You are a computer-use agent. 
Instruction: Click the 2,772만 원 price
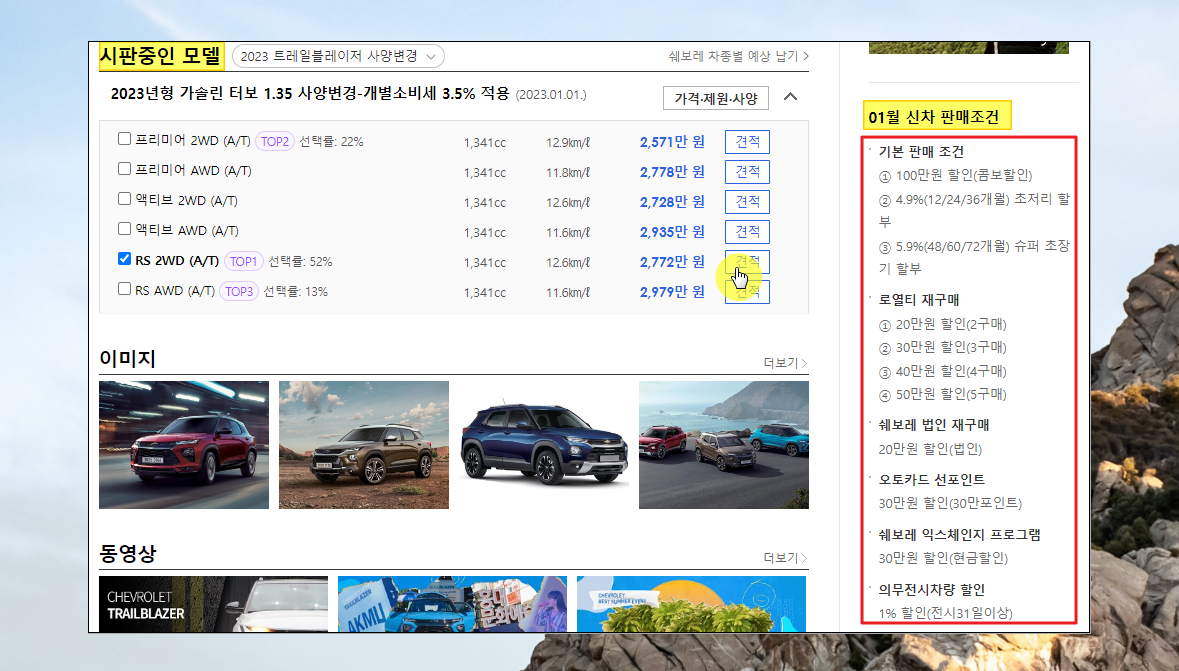click(672, 262)
